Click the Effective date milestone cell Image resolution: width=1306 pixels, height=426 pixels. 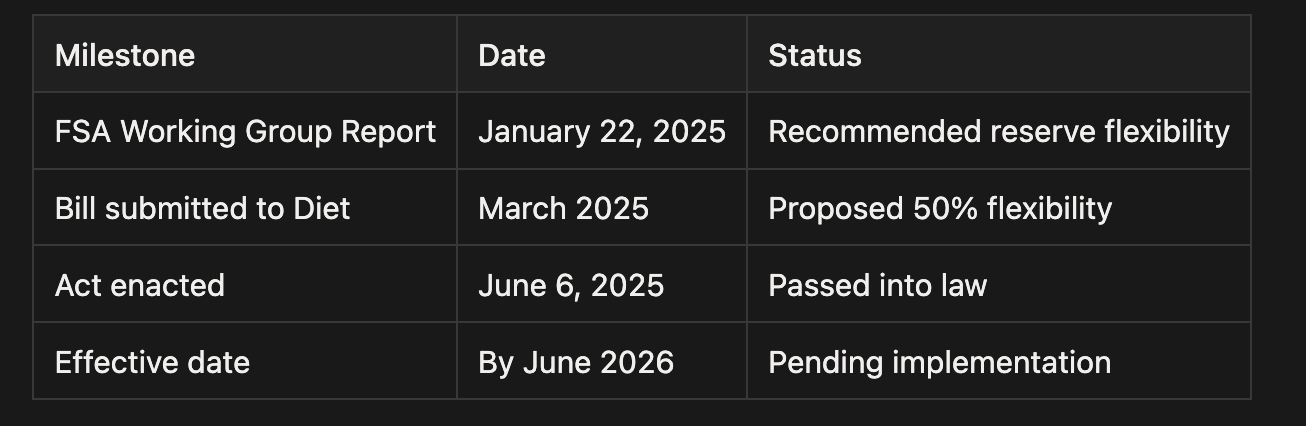coord(152,362)
